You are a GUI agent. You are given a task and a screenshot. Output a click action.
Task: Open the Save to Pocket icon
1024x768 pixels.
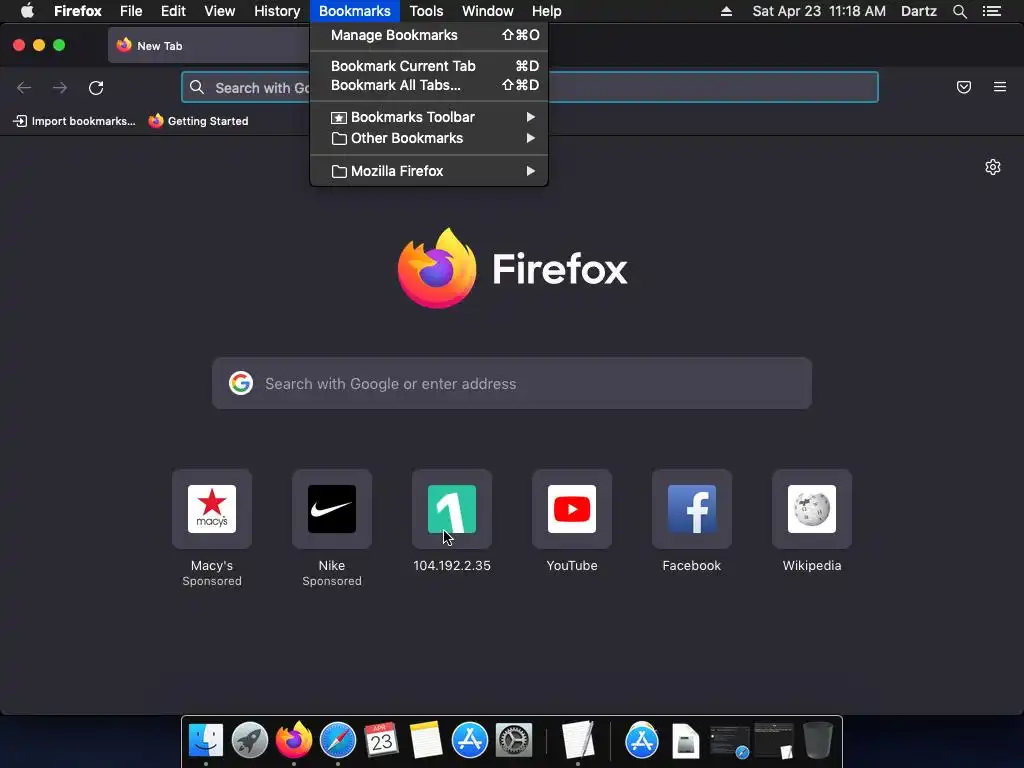click(x=964, y=87)
